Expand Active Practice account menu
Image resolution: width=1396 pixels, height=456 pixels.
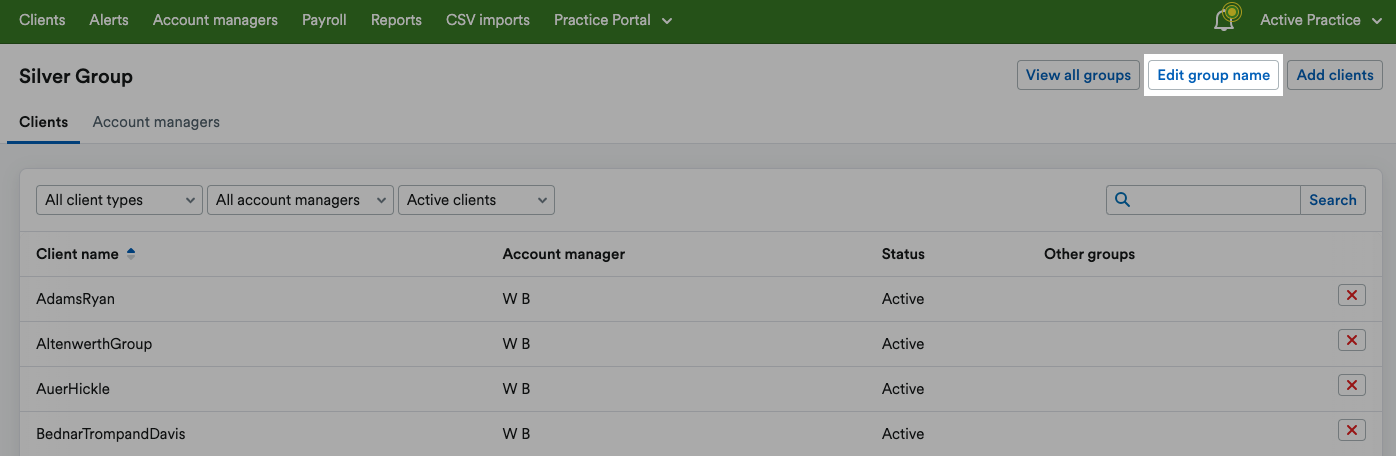tap(1321, 20)
